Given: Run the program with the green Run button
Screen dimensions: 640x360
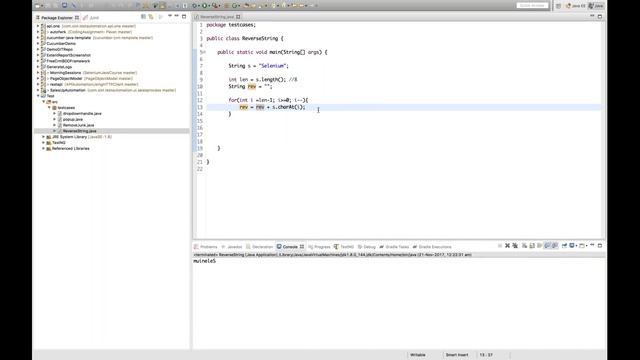Looking at the screenshot, I should 204,6.
